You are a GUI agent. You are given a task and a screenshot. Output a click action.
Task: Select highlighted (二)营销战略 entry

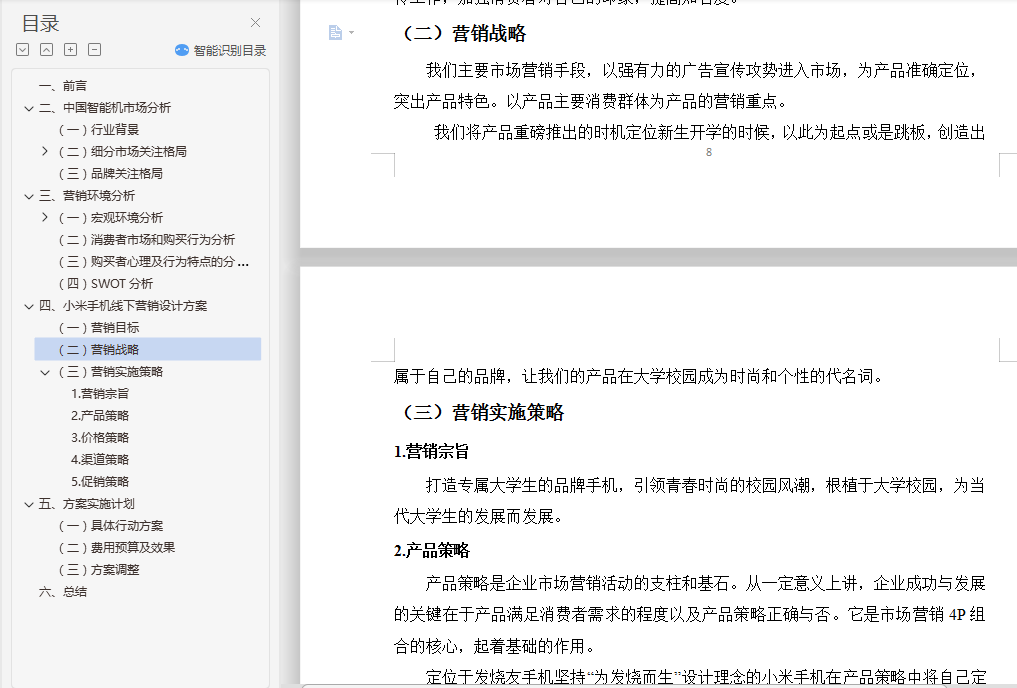(x=148, y=350)
